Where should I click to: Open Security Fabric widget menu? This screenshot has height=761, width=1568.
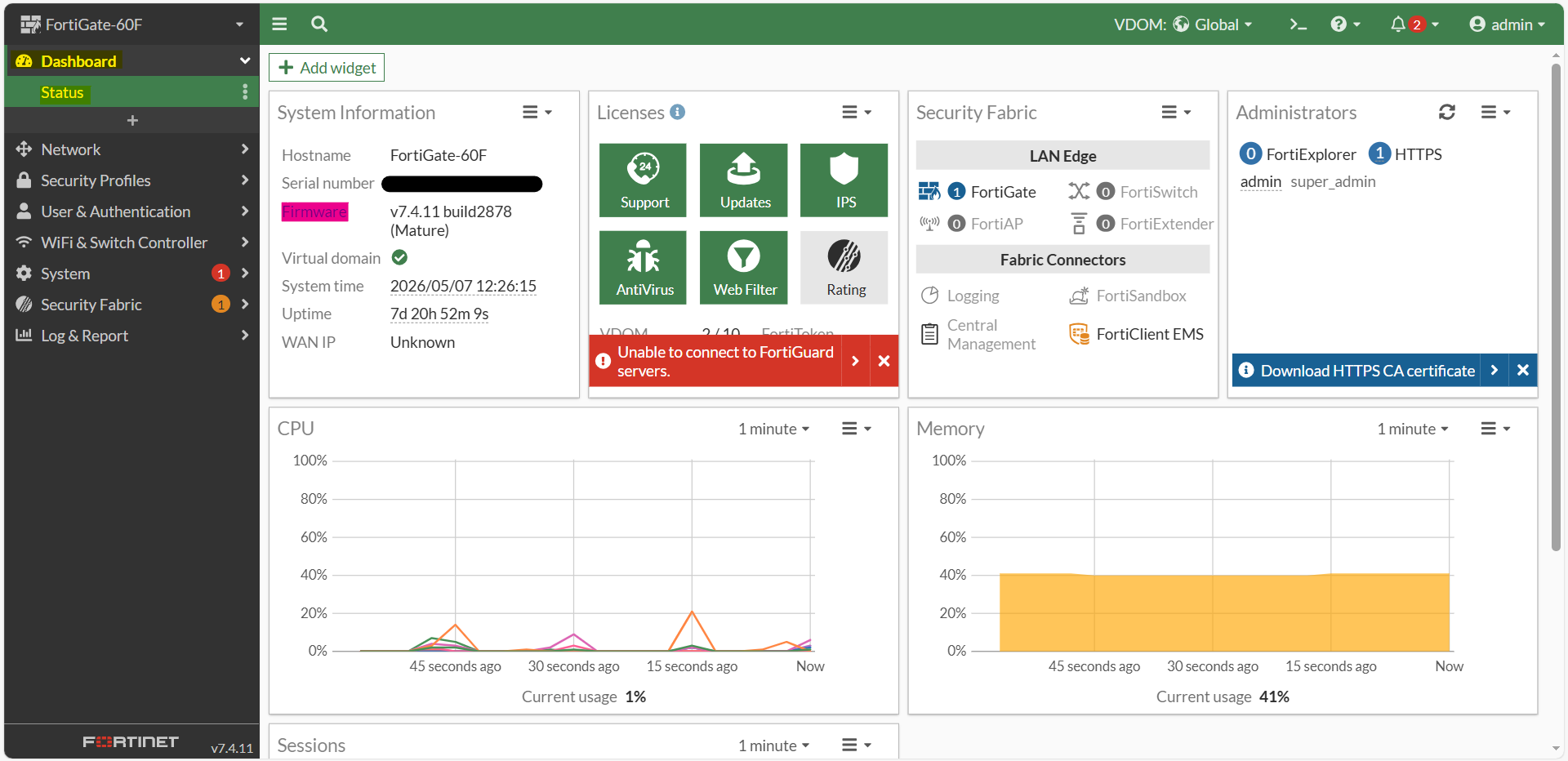[1176, 112]
